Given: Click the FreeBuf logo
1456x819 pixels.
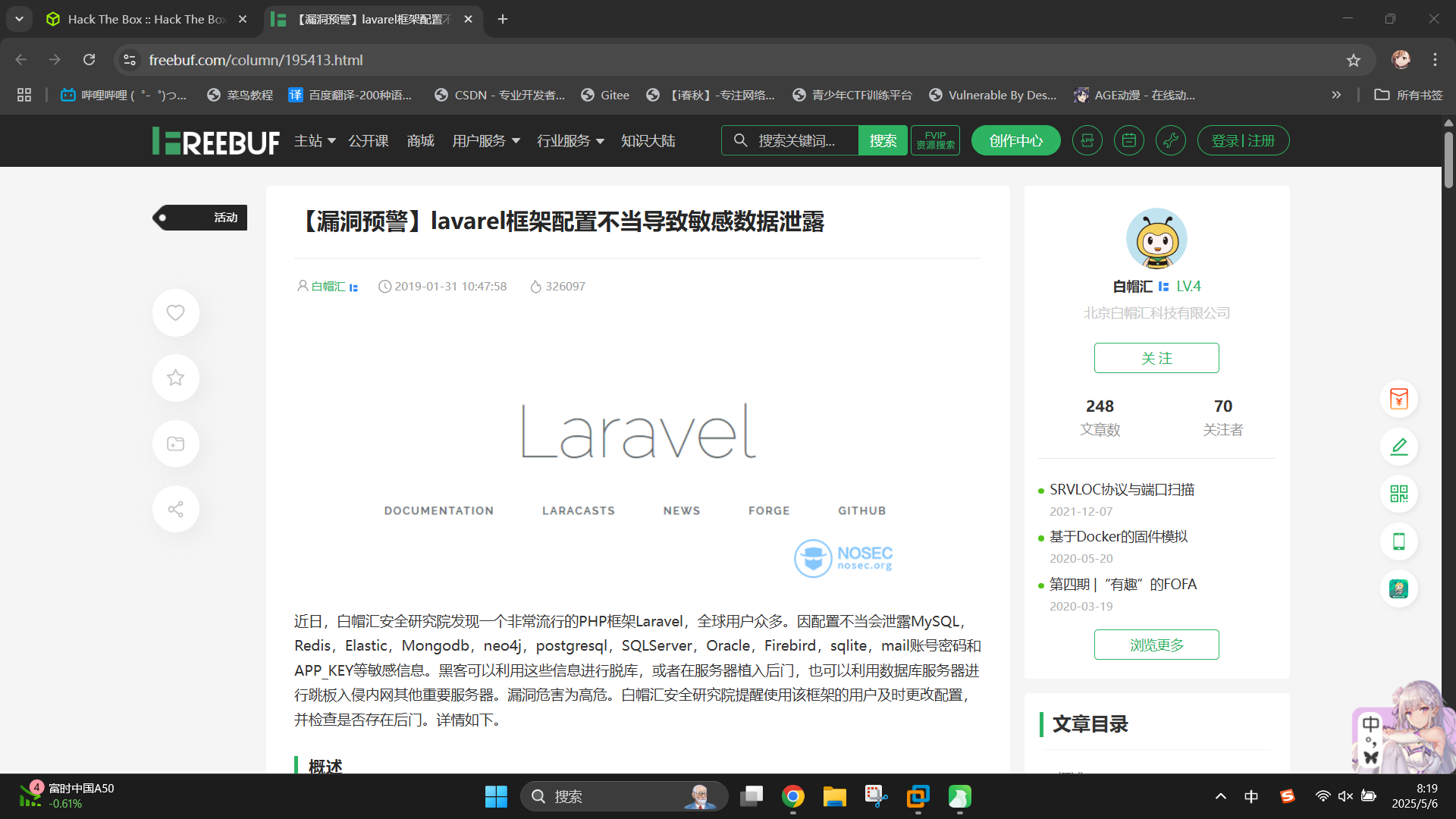Looking at the screenshot, I should pyautogui.click(x=216, y=141).
